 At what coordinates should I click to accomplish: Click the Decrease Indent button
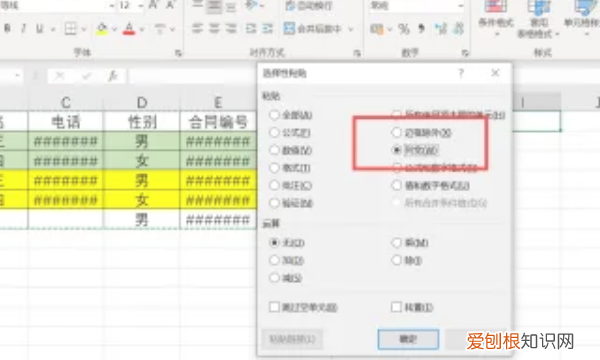click(x=251, y=28)
